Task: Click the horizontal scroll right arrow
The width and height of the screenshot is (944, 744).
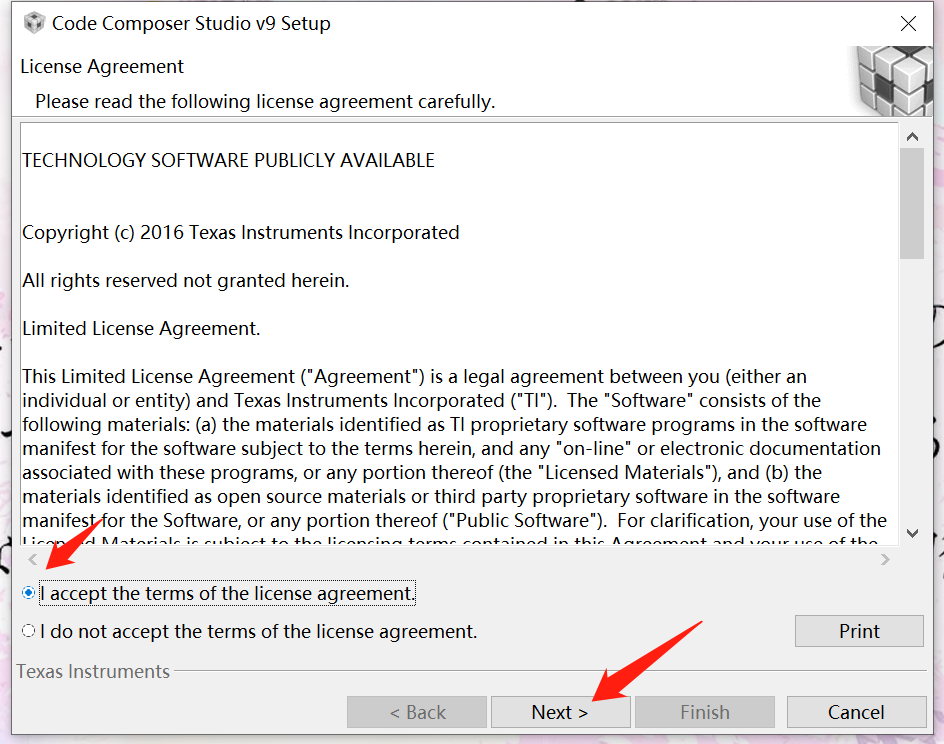Action: (885, 560)
